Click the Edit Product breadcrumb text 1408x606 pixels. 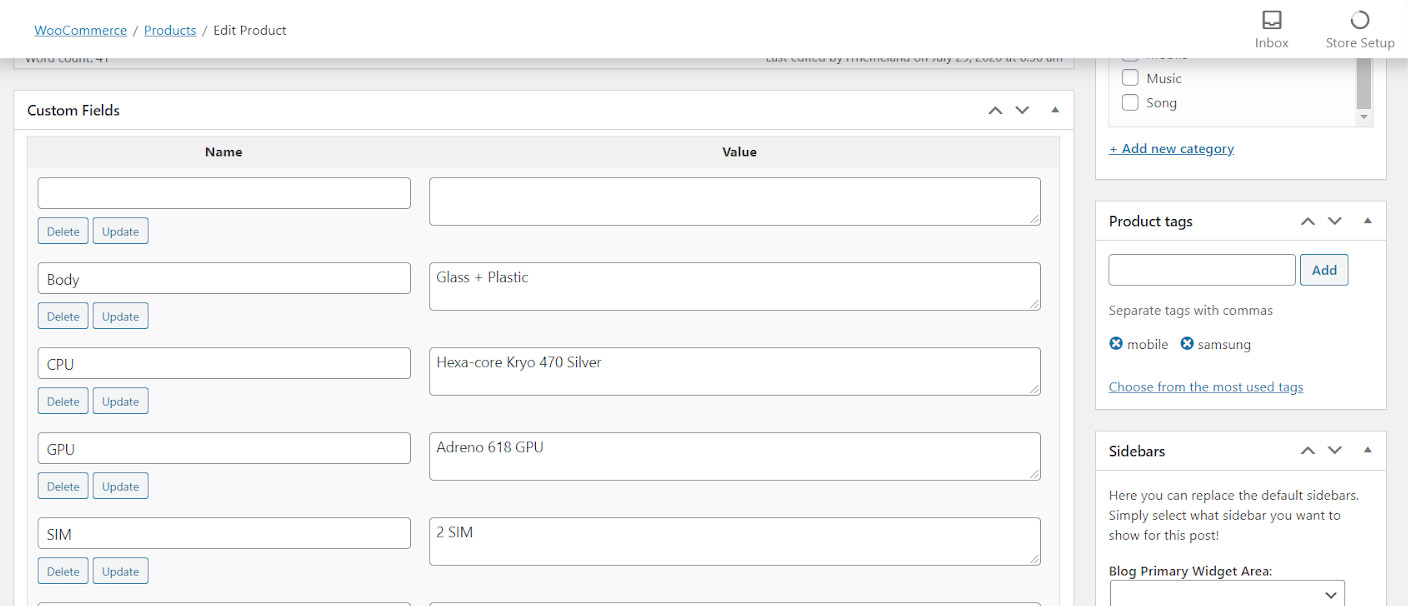pos(250,30)
